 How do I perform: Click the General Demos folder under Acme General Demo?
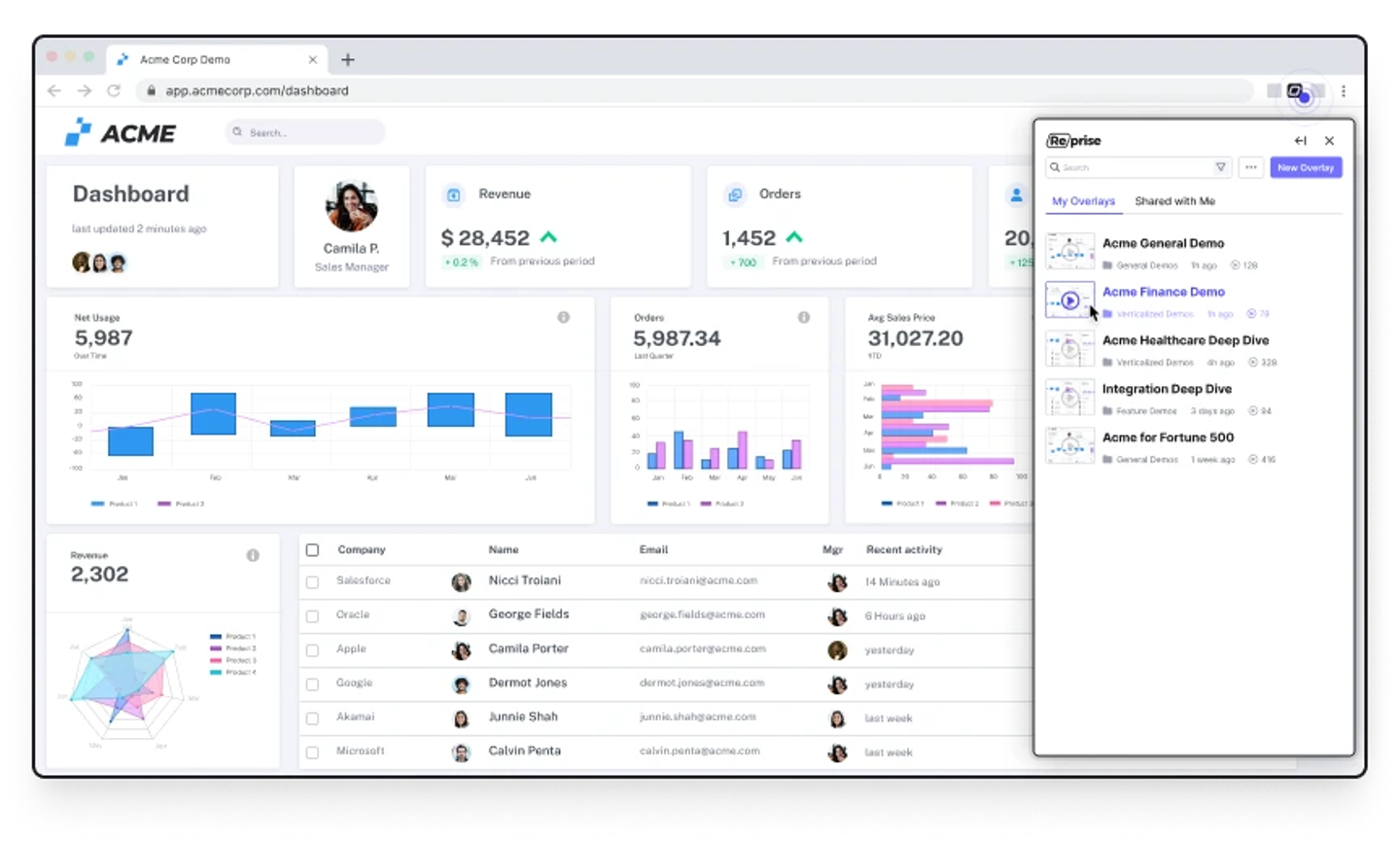click(x=1140, y=265)
